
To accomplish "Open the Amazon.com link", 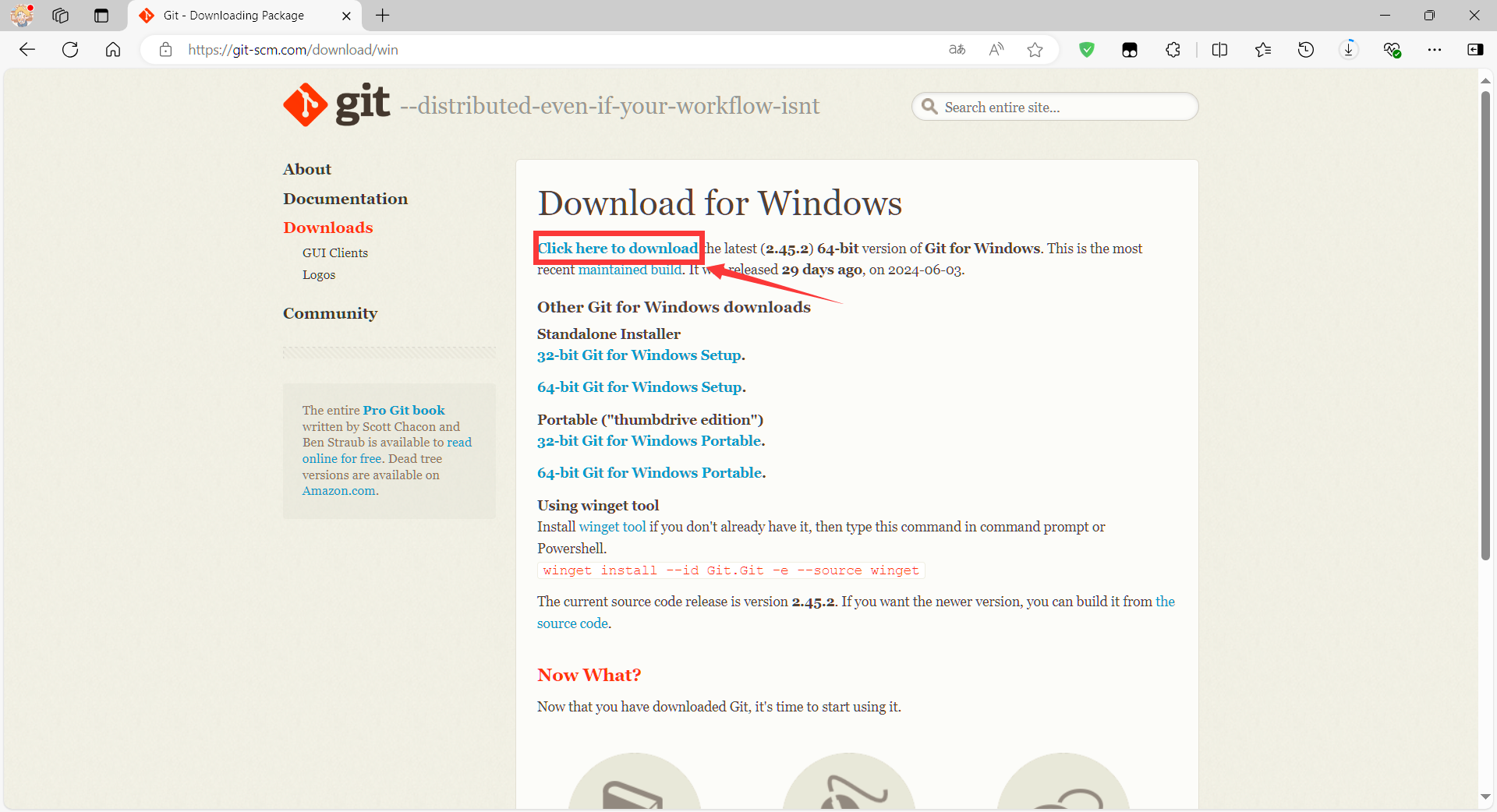I will [x=339, y=491].
